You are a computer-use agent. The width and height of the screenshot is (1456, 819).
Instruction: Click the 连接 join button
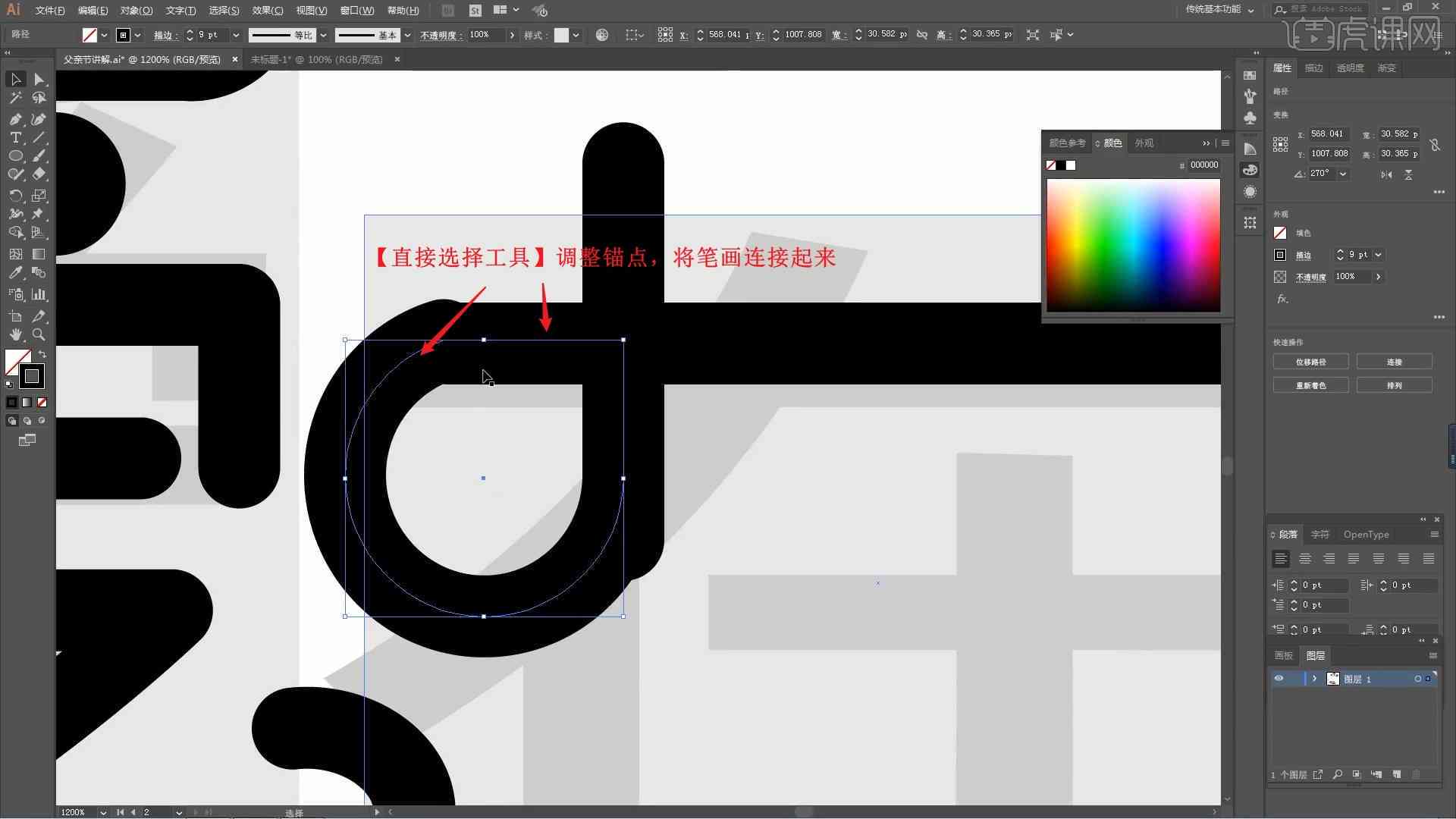point(1394,361)
